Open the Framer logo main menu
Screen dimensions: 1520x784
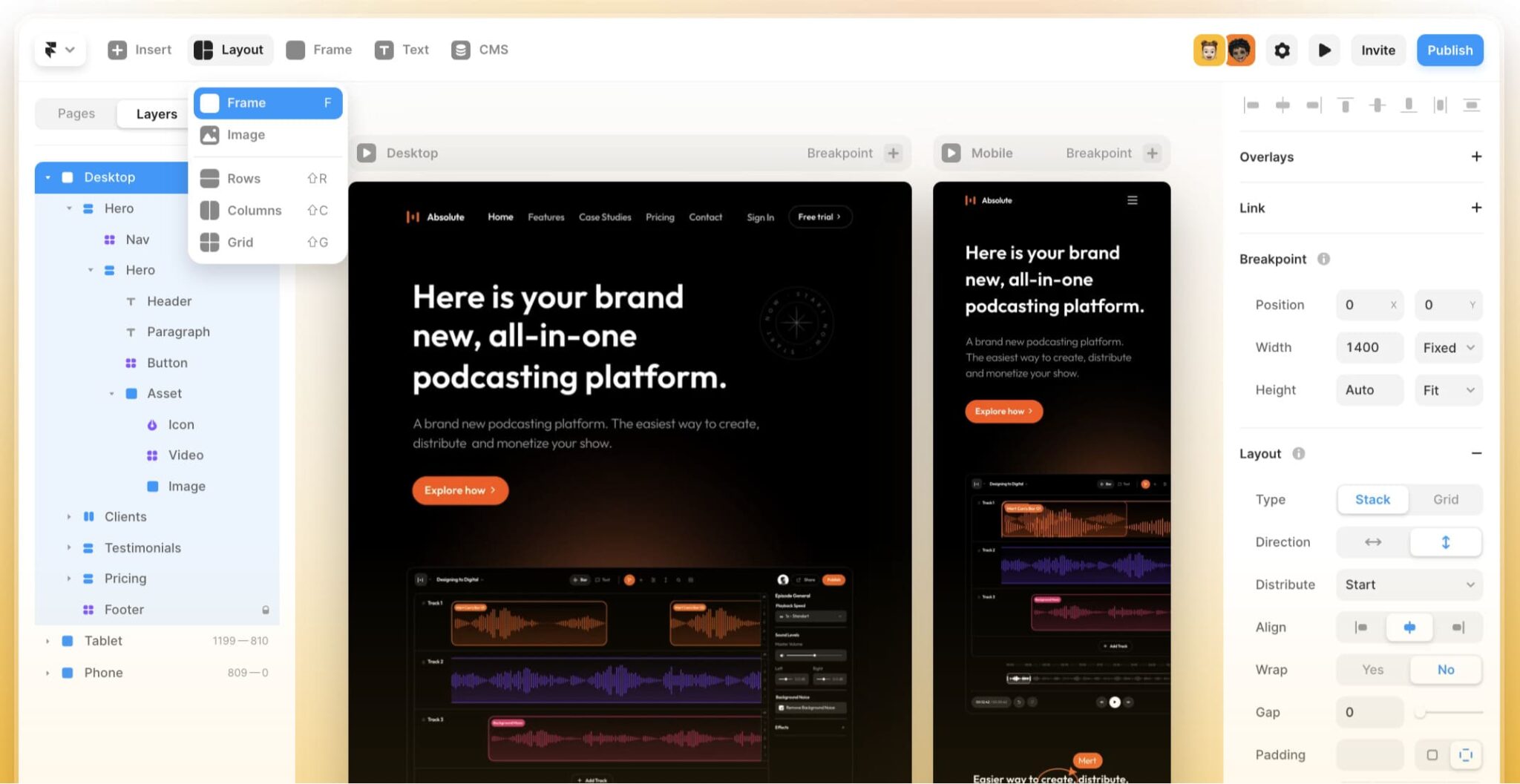click(59, 50)
